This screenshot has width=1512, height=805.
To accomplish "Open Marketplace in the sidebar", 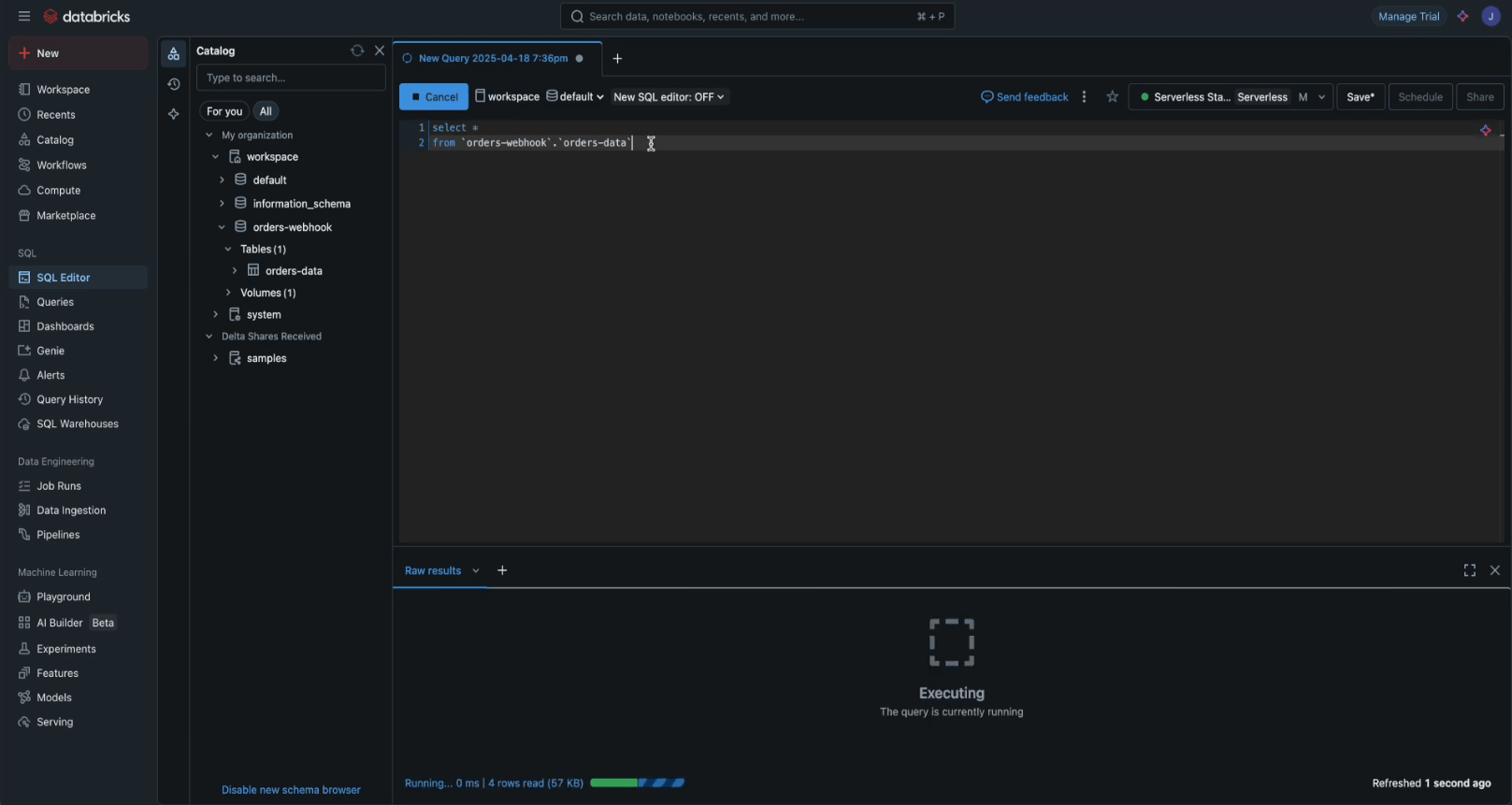I will click(x=78, y=216).
